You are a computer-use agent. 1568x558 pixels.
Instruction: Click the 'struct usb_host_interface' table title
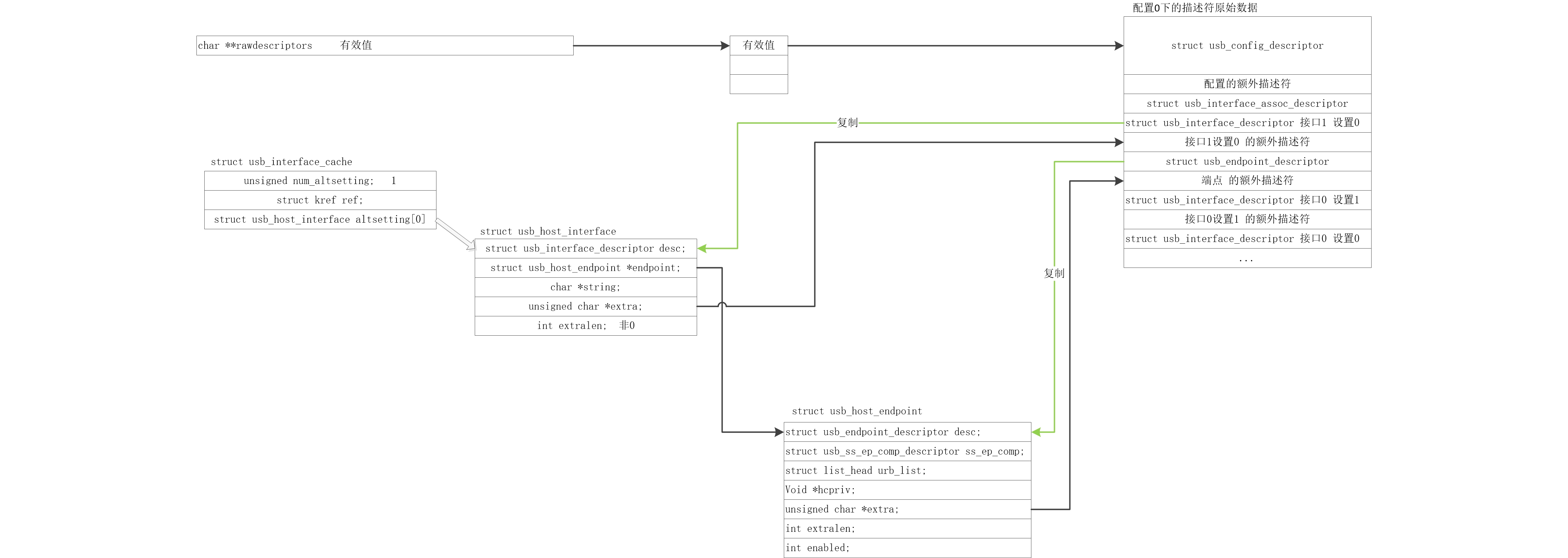click(548, 231)
